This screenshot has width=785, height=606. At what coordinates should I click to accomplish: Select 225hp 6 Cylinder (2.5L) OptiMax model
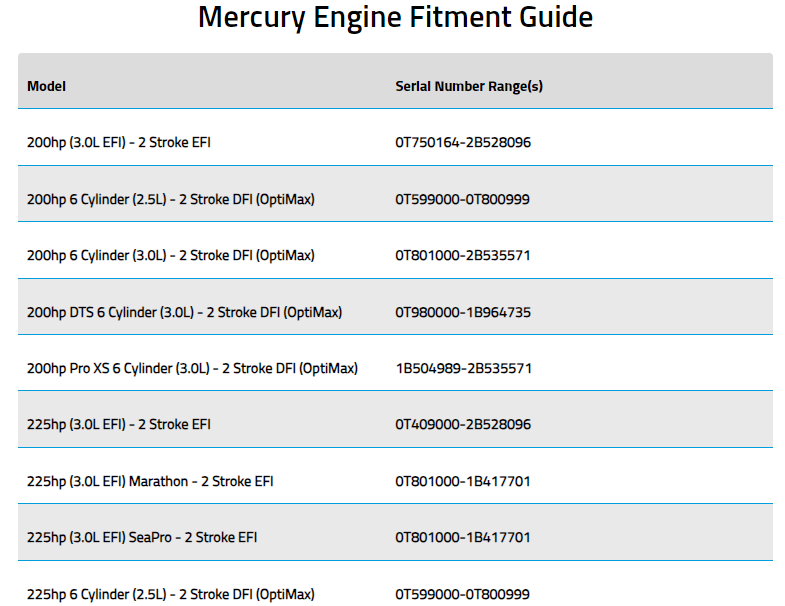coord(171,594)
